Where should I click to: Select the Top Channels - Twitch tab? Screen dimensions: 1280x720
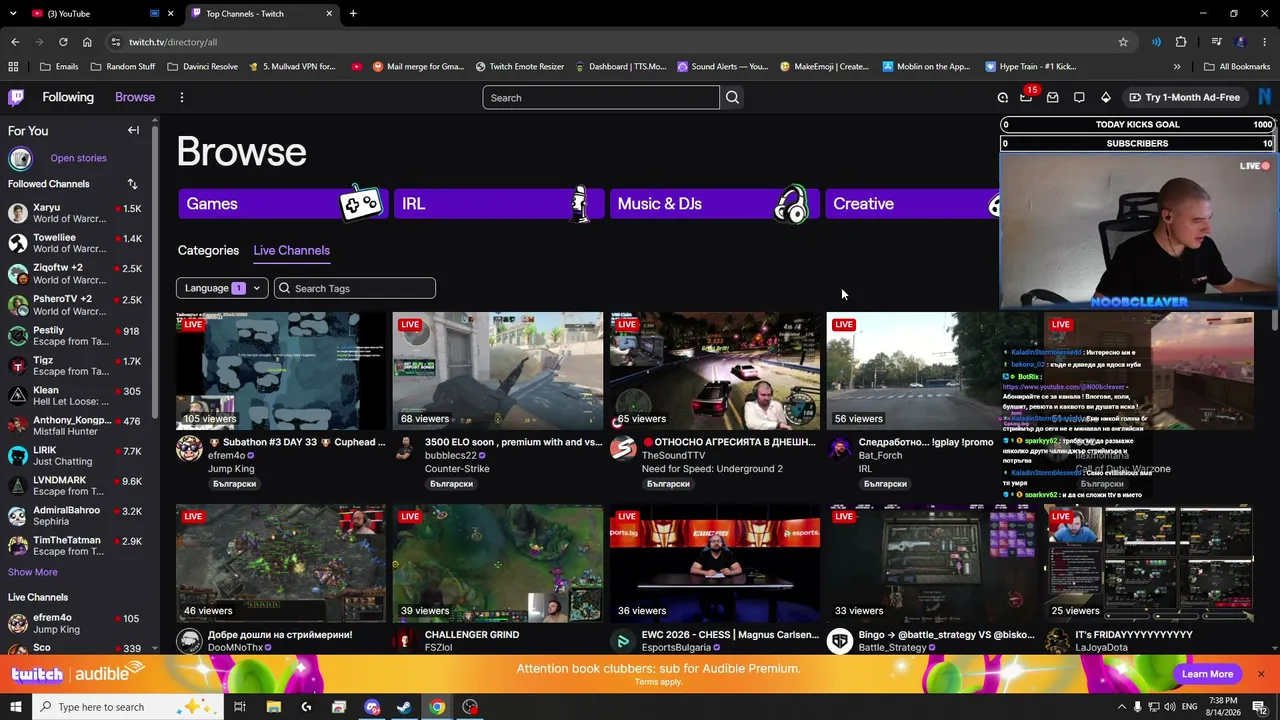click(x=263, y=14)
